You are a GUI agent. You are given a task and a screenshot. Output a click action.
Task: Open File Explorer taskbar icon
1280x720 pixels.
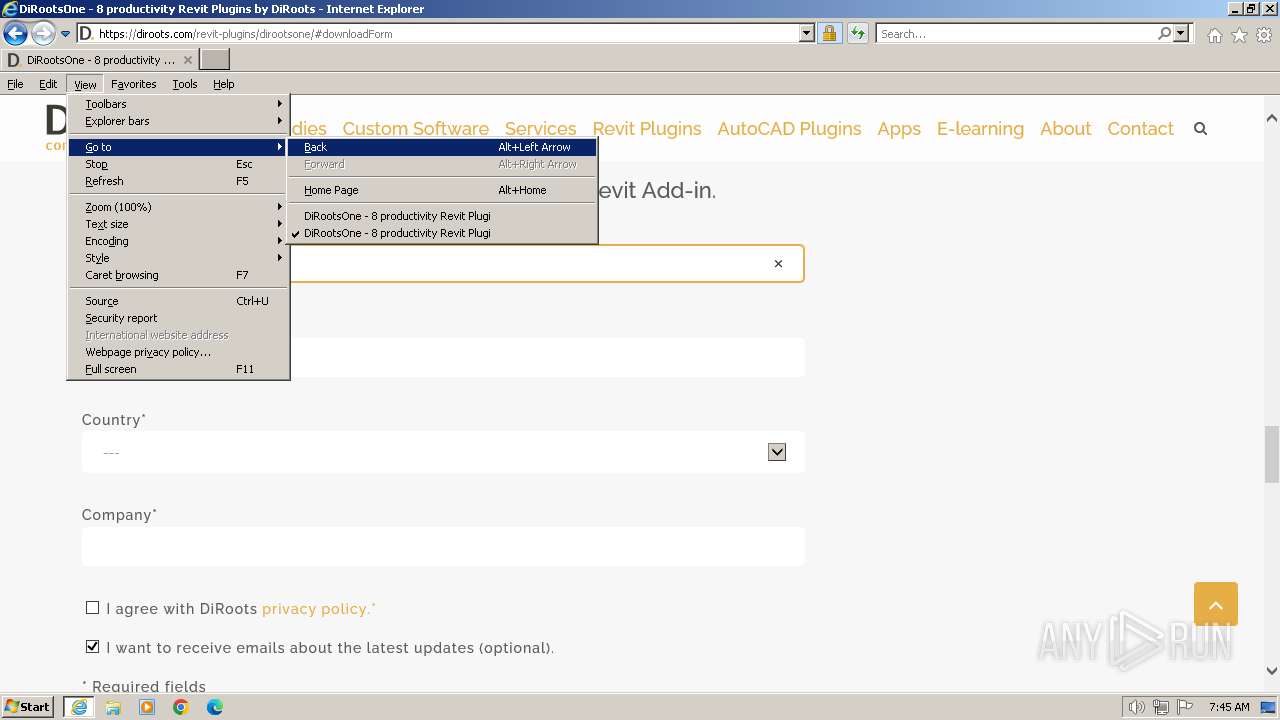(113, 707)
